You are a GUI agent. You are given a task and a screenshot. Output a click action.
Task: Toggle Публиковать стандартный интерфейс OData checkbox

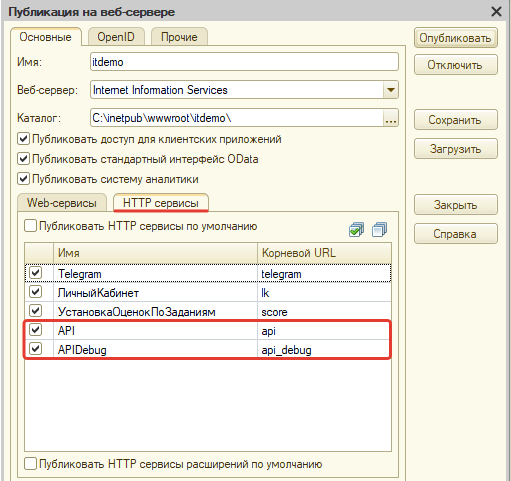[x=23, y=159]
